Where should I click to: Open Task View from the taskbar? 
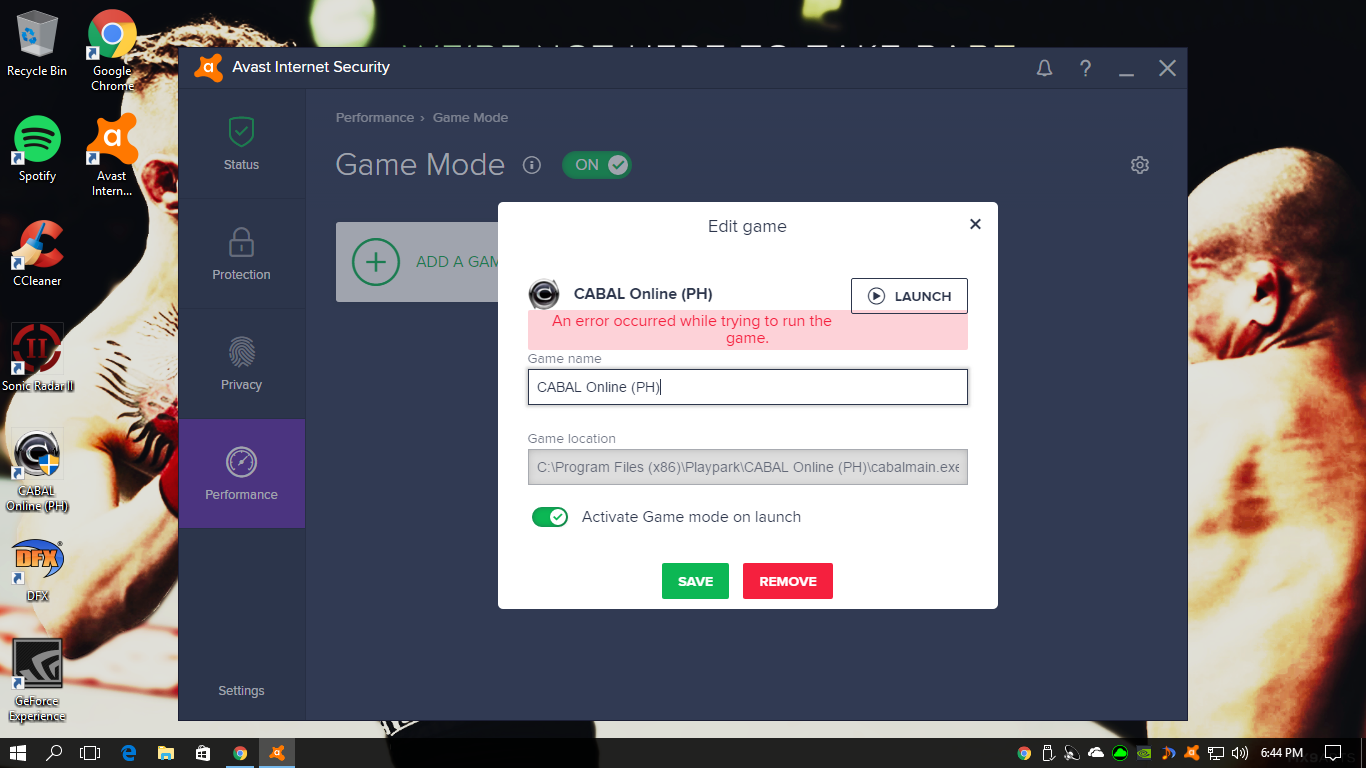coord(90,753)
